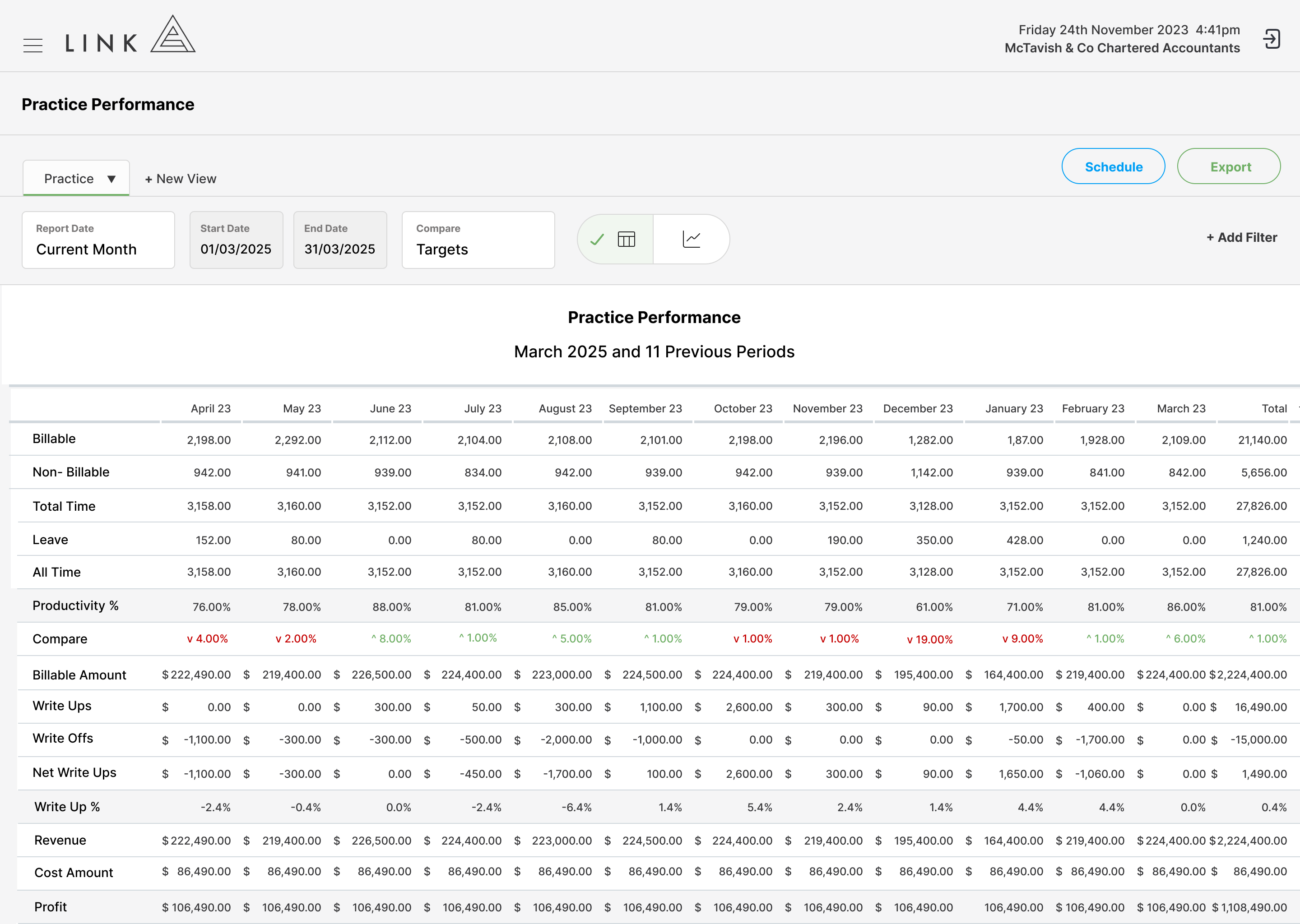Select the November 23 column header
Screen dimensions: 1300x924
[x=827, y=408]
